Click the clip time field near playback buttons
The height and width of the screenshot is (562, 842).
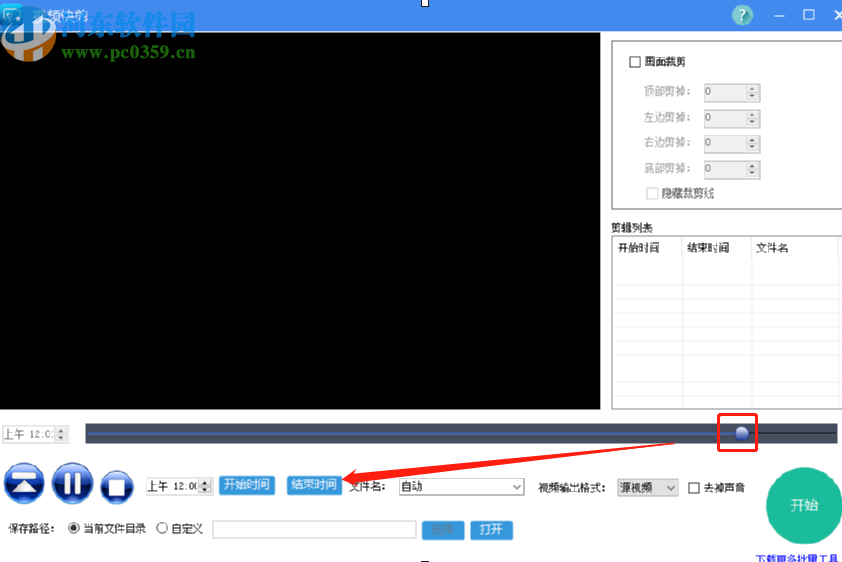click(173, 486)
